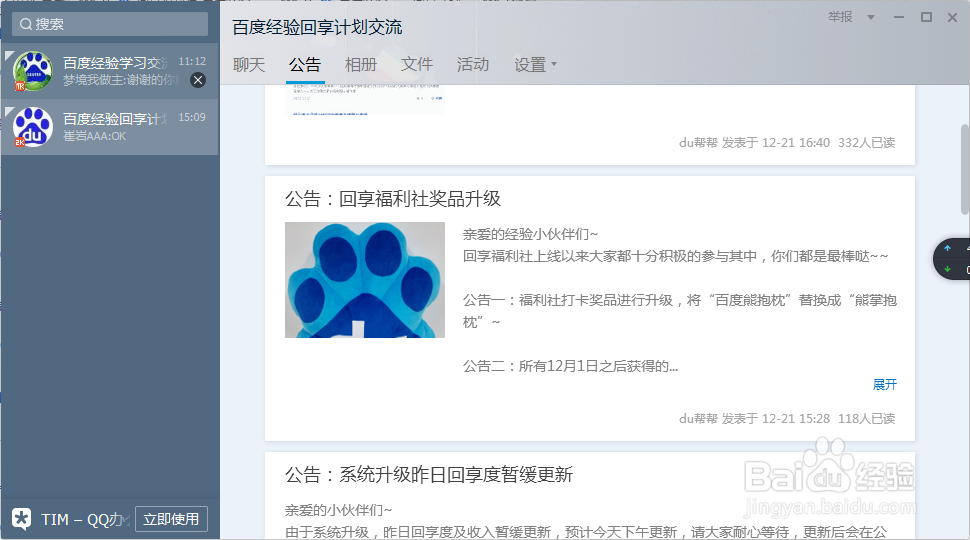Image resolution: width=970 pixels, height=540 pixels.
Task: Open the 活动 tab
Action: click(x=473, y=64)
